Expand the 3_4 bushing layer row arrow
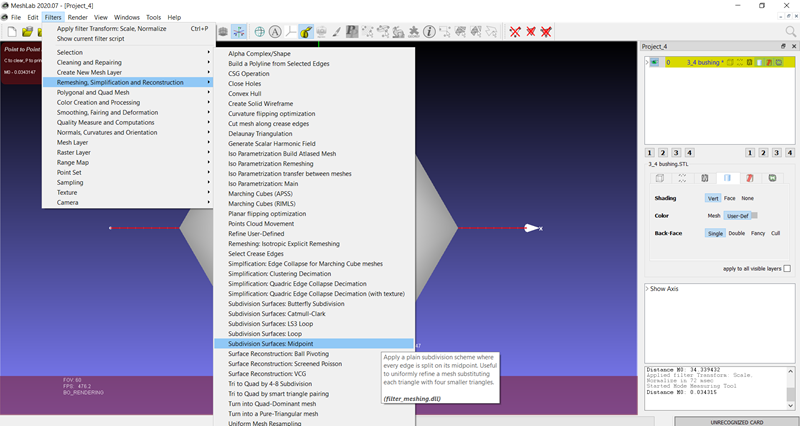Viewport: 800px width, 426px height. (x=647, y=62)
